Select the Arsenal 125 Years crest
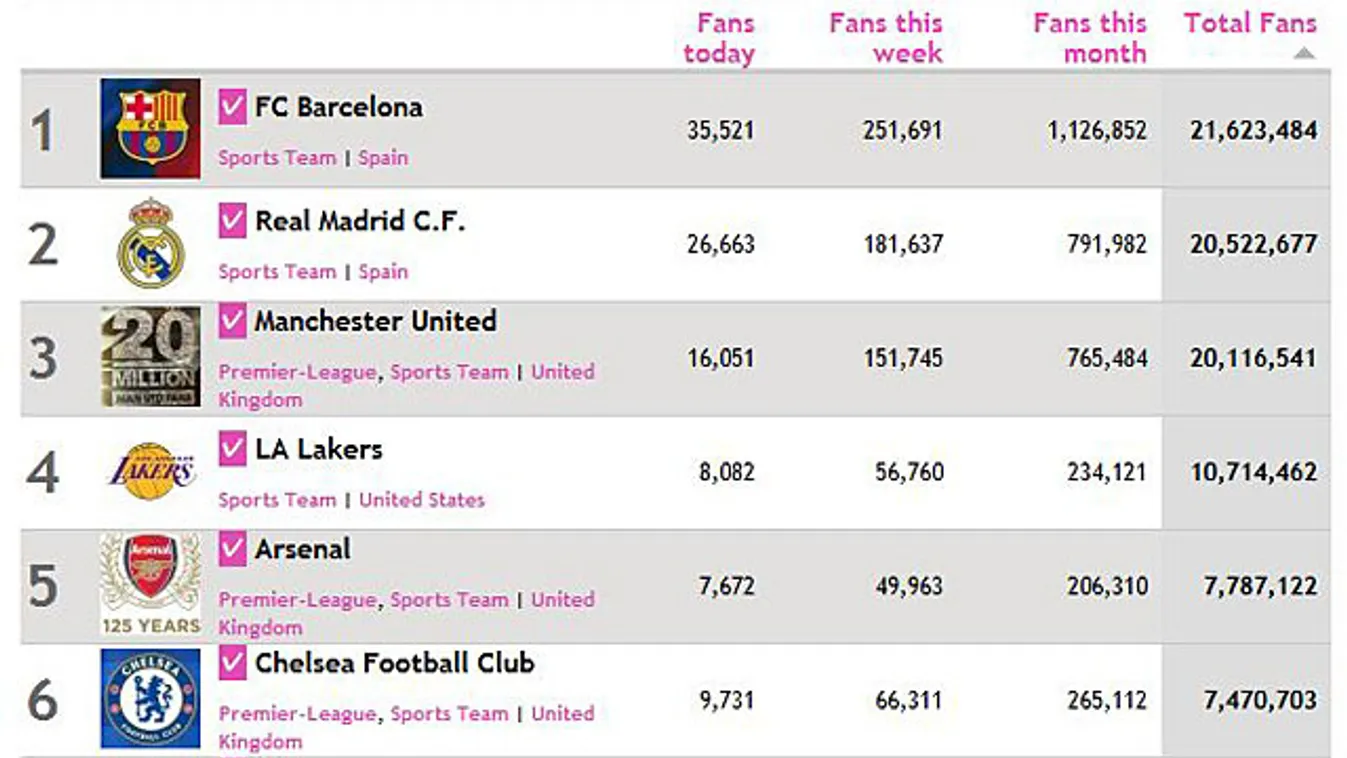Image resolution: width=1347 pixels, height=758 pixels. click(150, 585)
